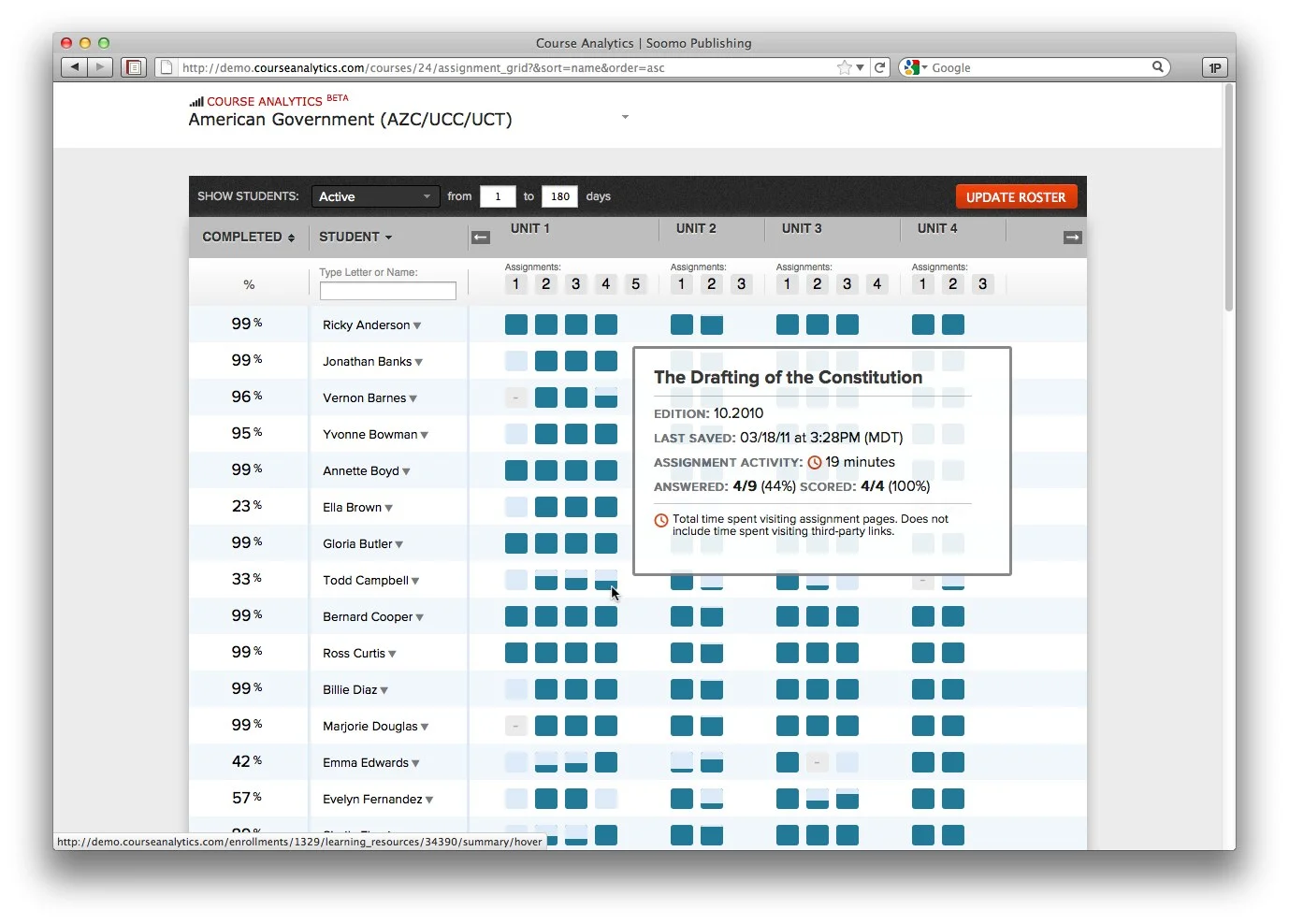This screenshot has height=924, width=1289.
Task: Click Course Analytics logo
Action: 268,100
